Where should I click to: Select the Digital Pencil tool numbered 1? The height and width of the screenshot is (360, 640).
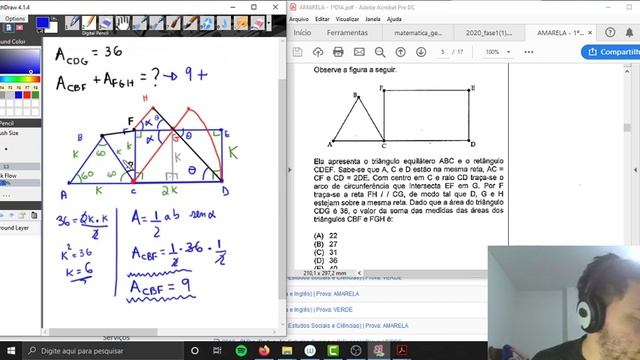click(72, 23)
